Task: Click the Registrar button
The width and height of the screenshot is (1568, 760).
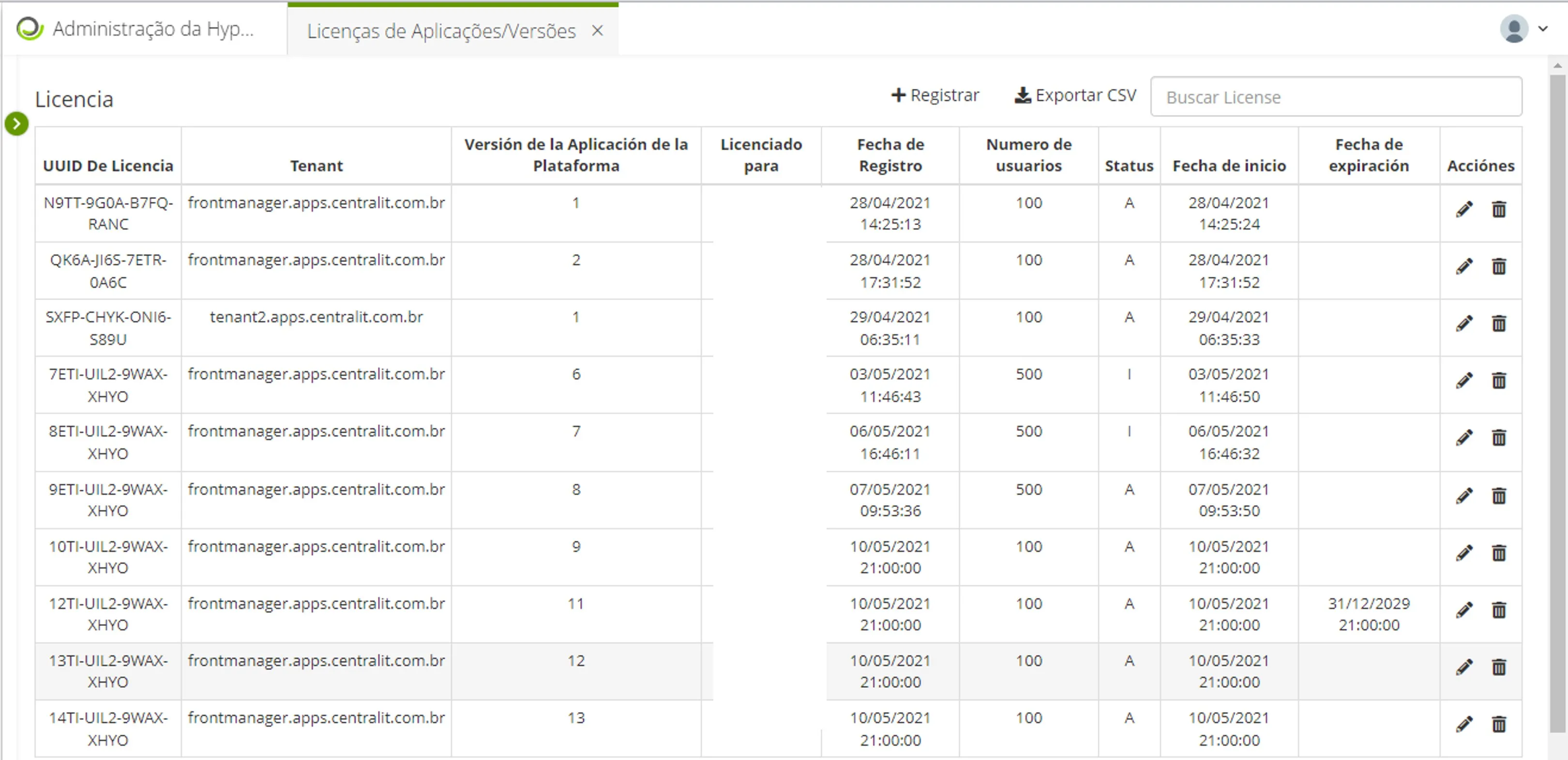Action: [935, 96]
